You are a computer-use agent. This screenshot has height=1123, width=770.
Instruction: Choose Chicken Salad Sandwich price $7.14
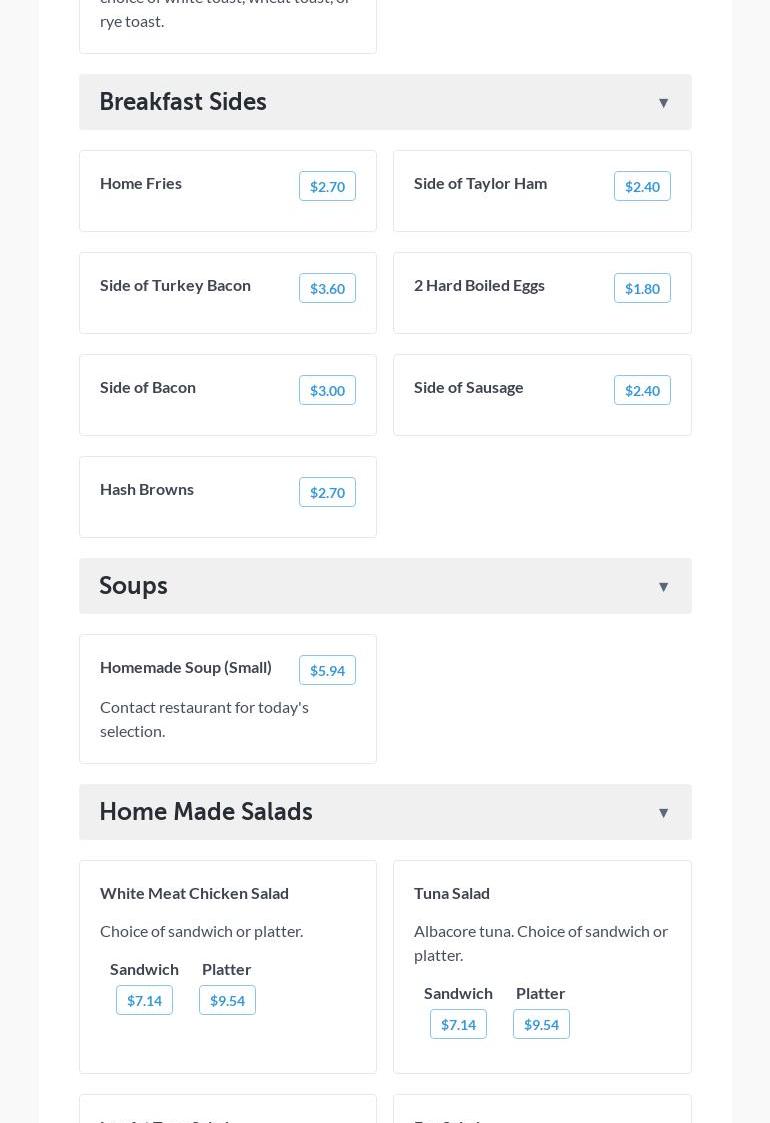pyautogui.click(x=144, y=1000)
